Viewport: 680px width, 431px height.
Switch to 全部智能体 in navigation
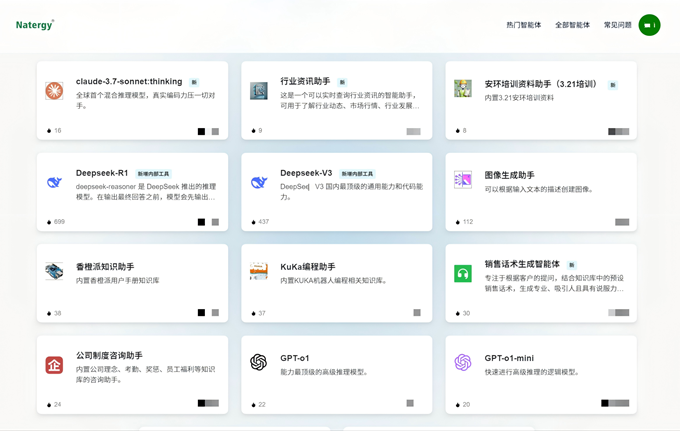coord(572,25)
